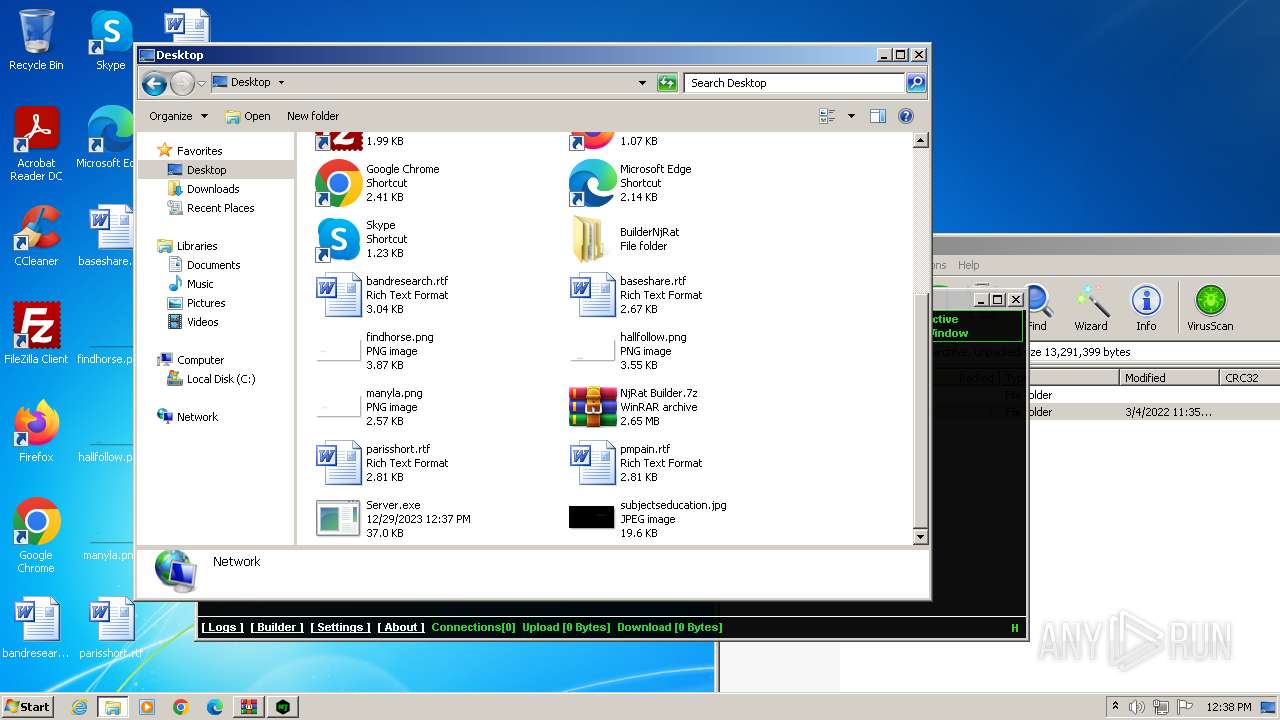Screen dimensions: 1280x720
Task: Open the recent pages dropdown next to Forward
Action: [x=202, y=83]
